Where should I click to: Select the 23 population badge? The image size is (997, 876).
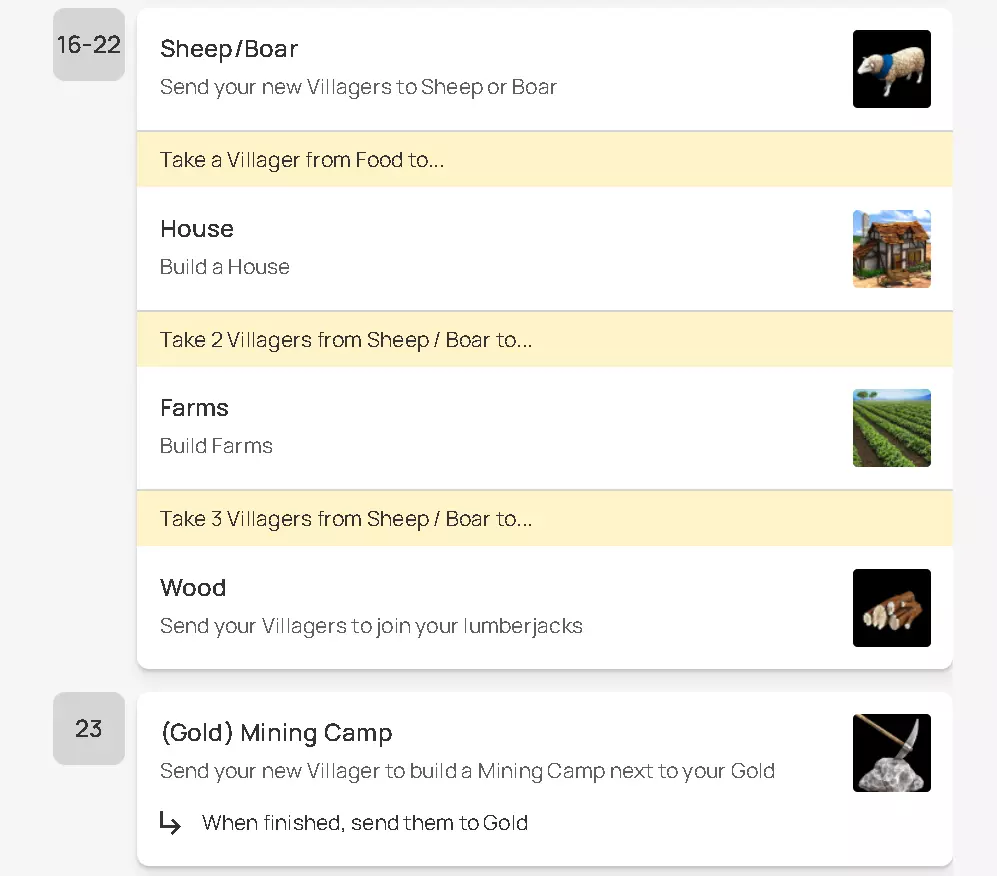tap(89, 729)
